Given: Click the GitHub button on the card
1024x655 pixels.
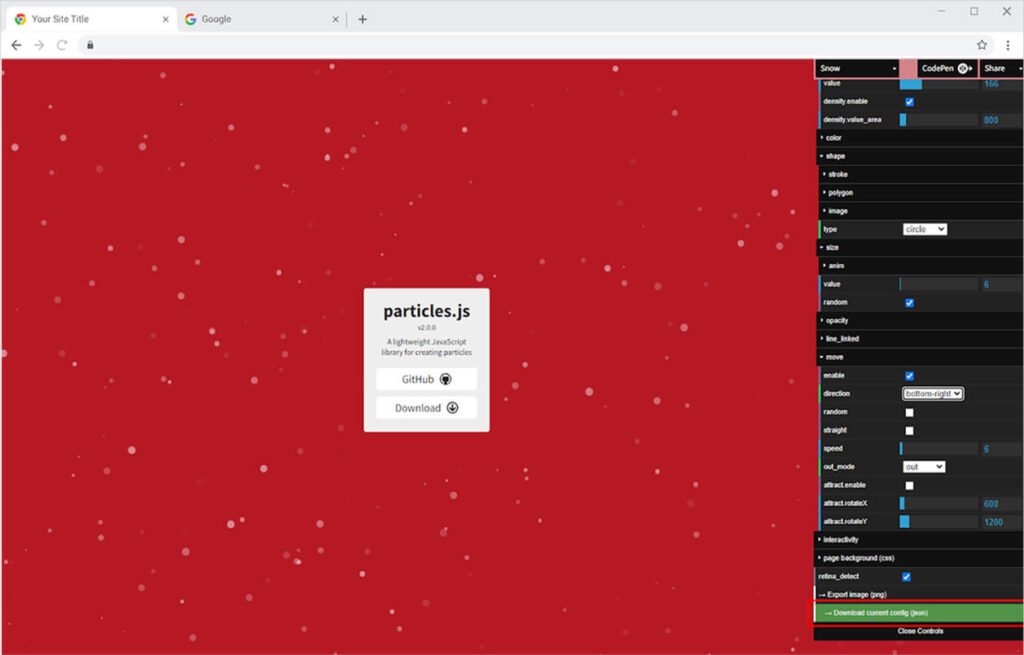Looking at the screenshot, I should pyautogui.click(x=426, y=380).
